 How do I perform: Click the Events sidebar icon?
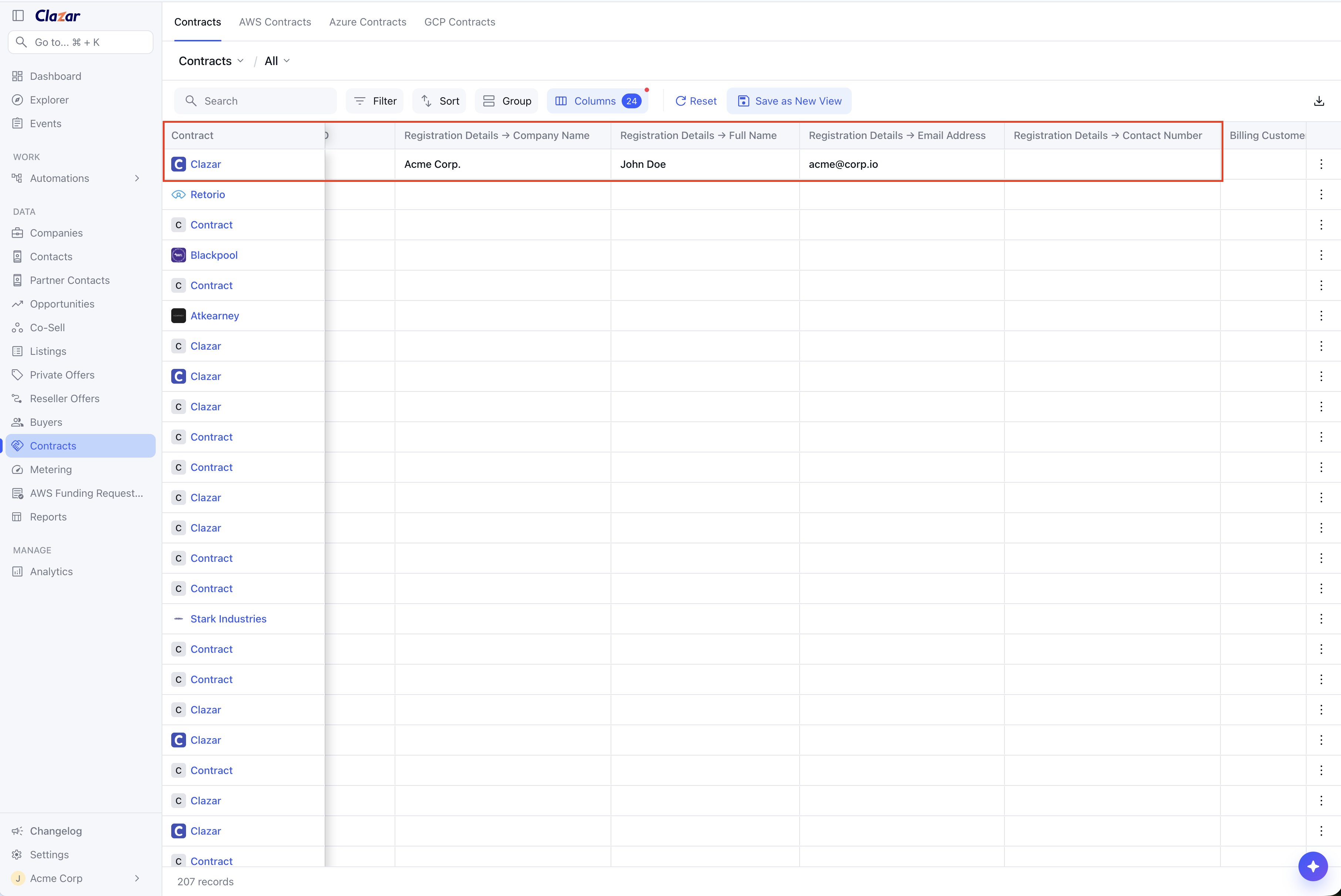(x=17, y=123)
